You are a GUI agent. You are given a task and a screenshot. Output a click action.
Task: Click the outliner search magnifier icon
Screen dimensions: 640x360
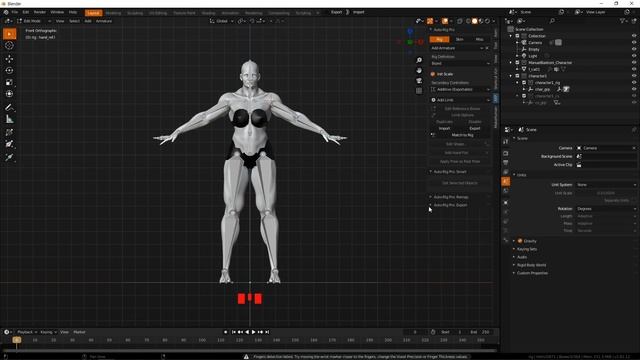[x=552, y=21]
